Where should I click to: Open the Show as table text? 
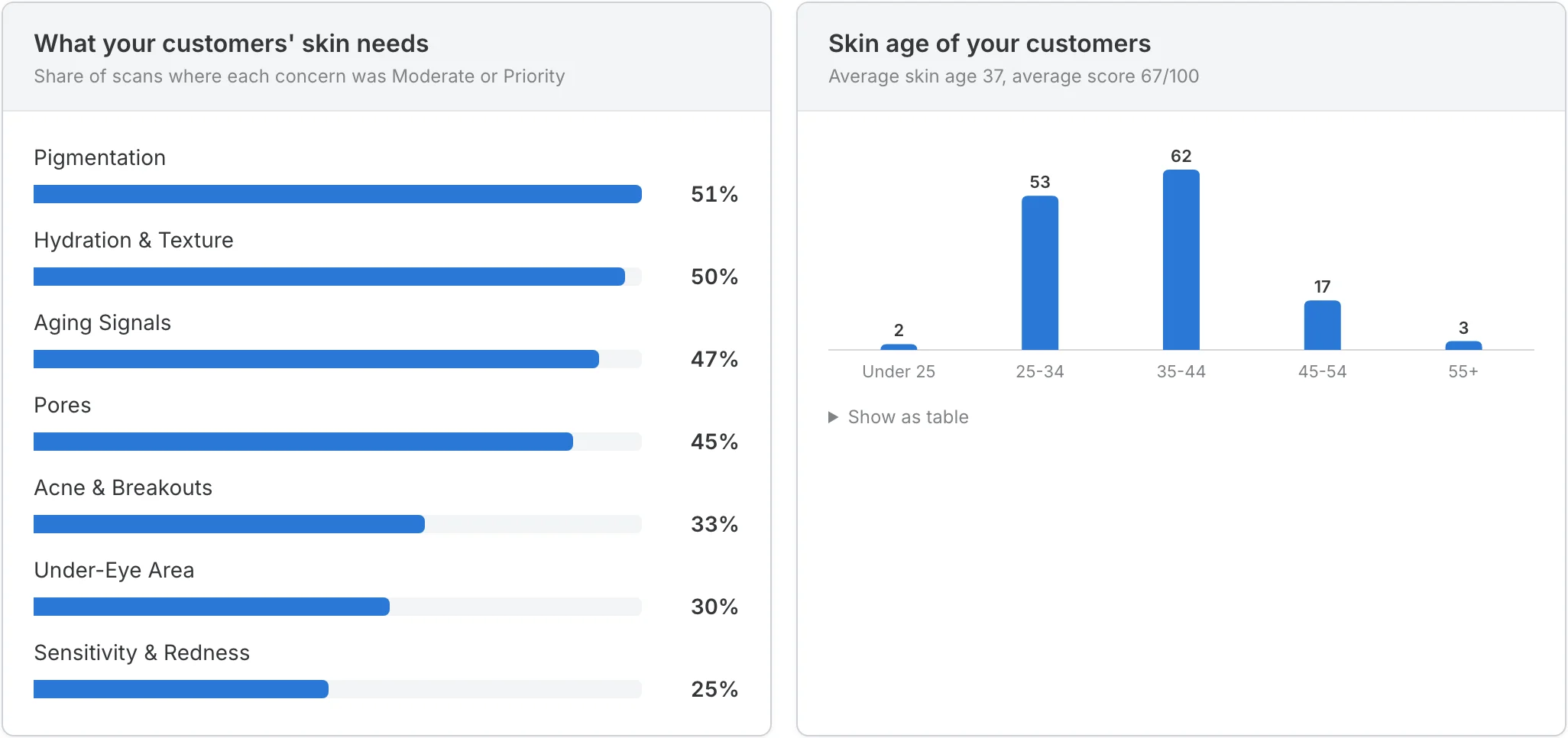[908, 417]
